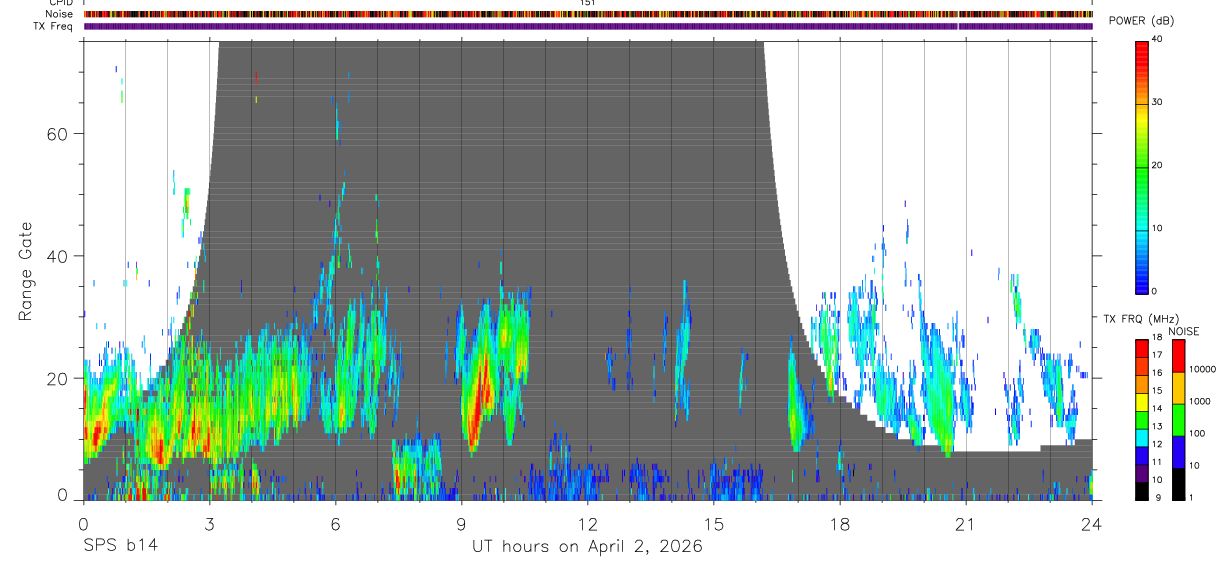Click the 60 tick on Range Gate axis

[x=58, y=134]
